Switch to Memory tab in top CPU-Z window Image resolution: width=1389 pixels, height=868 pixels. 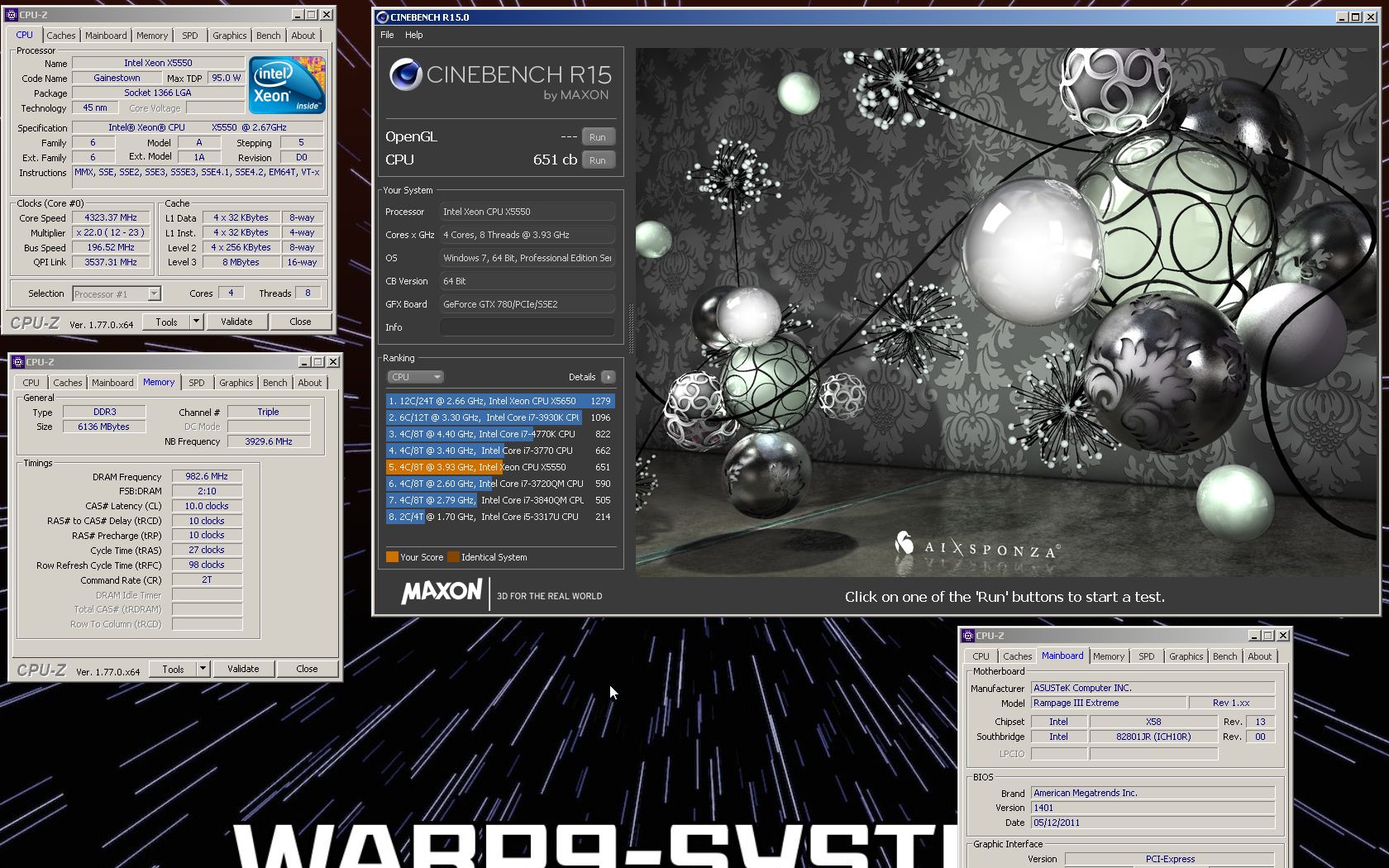(152, 36)
